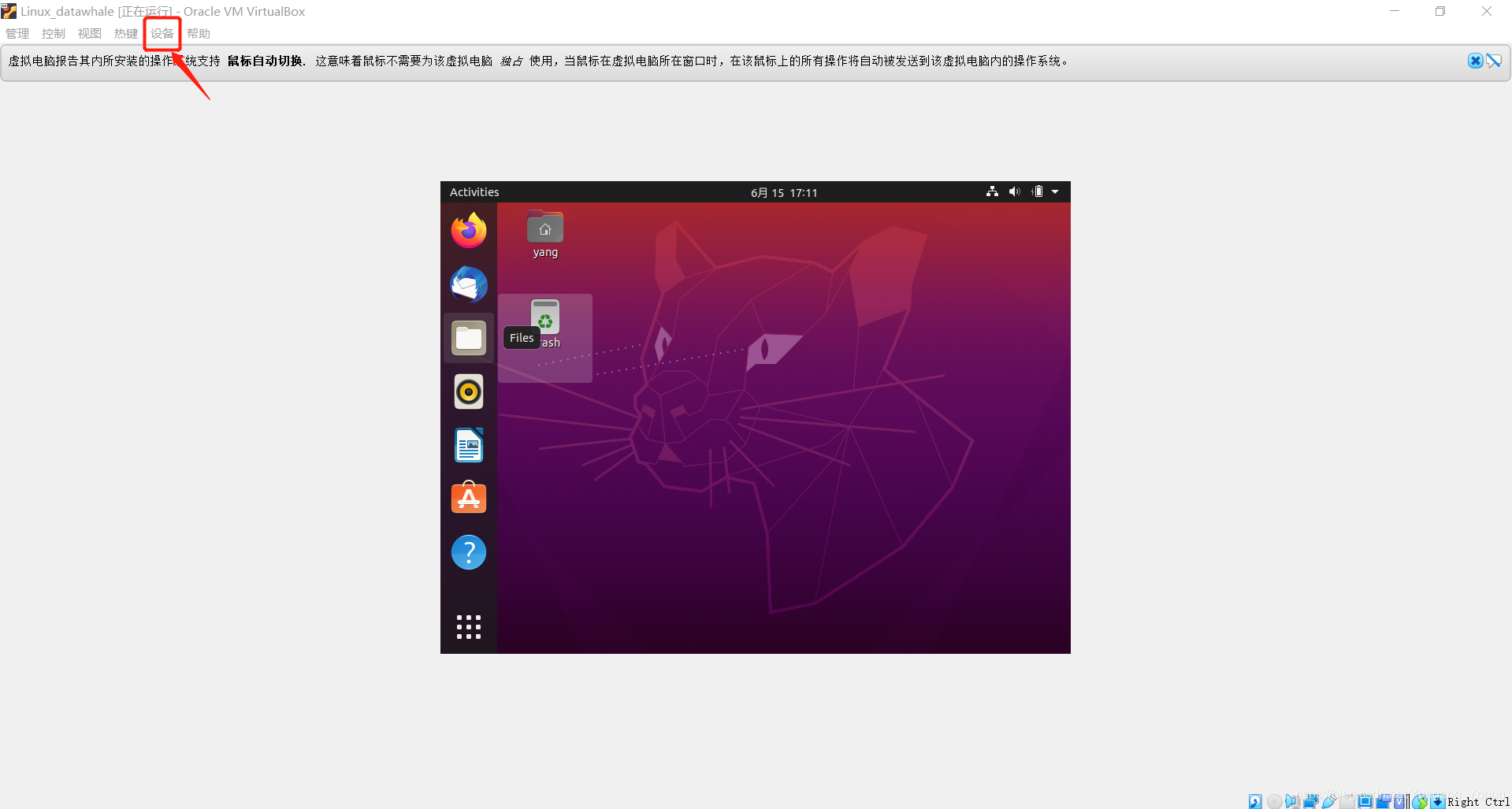Launch Thunderbird Mail from the dock
This screenshot has width=1512, height=809.
[469, 284]
